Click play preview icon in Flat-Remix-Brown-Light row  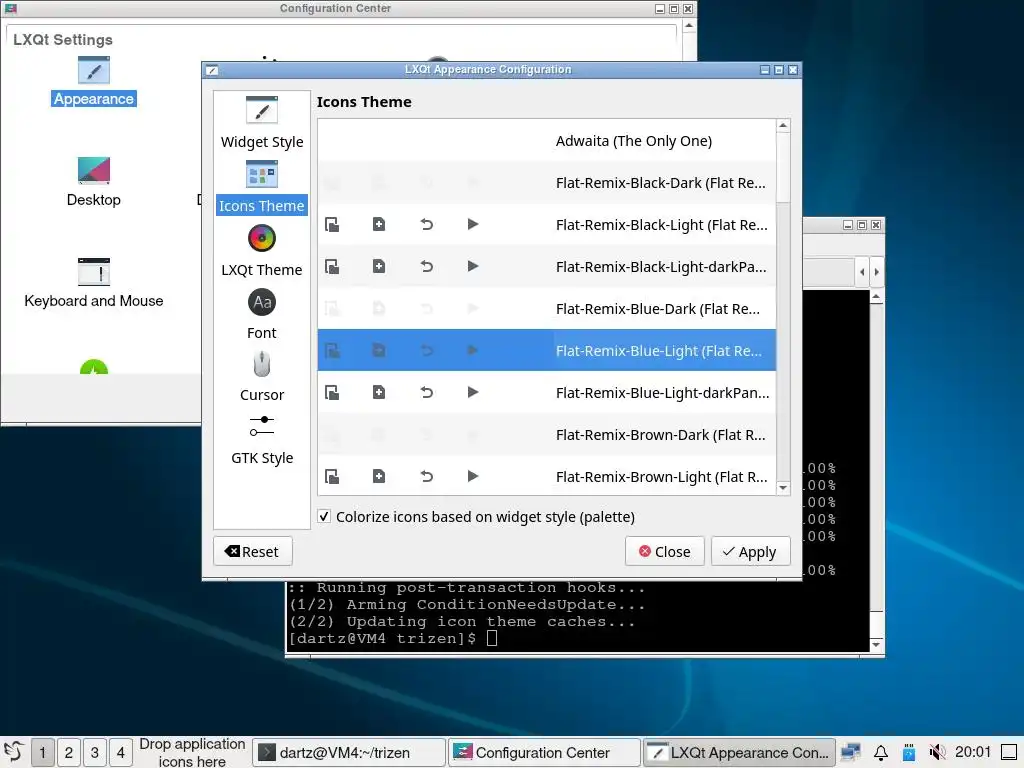point(473,476)
